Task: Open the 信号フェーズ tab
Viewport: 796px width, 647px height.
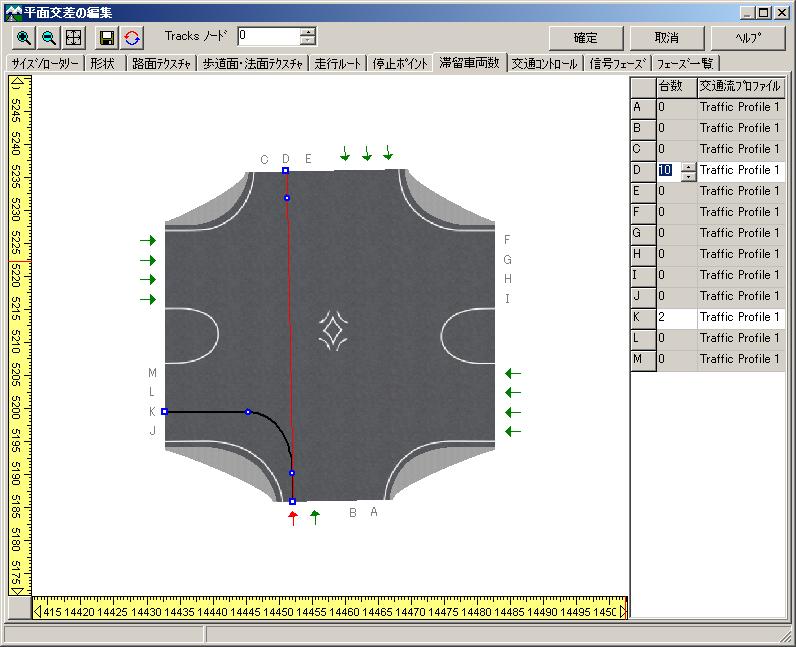Action: [617, 63]
